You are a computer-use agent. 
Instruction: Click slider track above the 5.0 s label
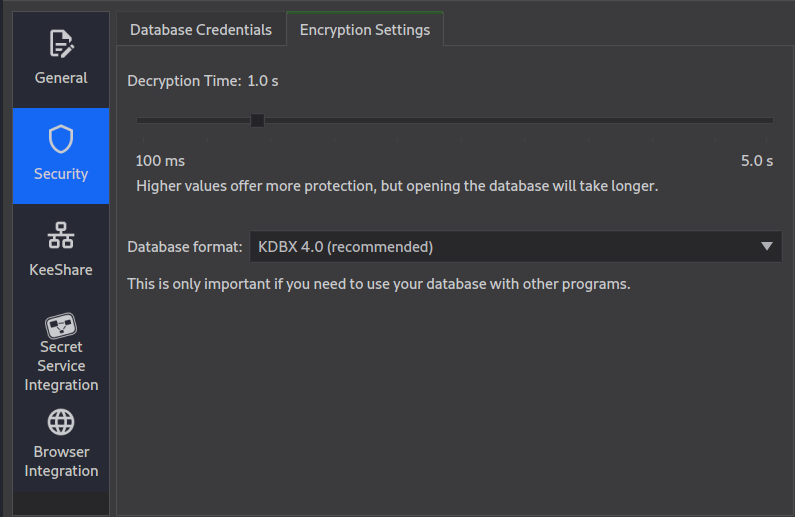pyautogui.click(x=756, y=121)
